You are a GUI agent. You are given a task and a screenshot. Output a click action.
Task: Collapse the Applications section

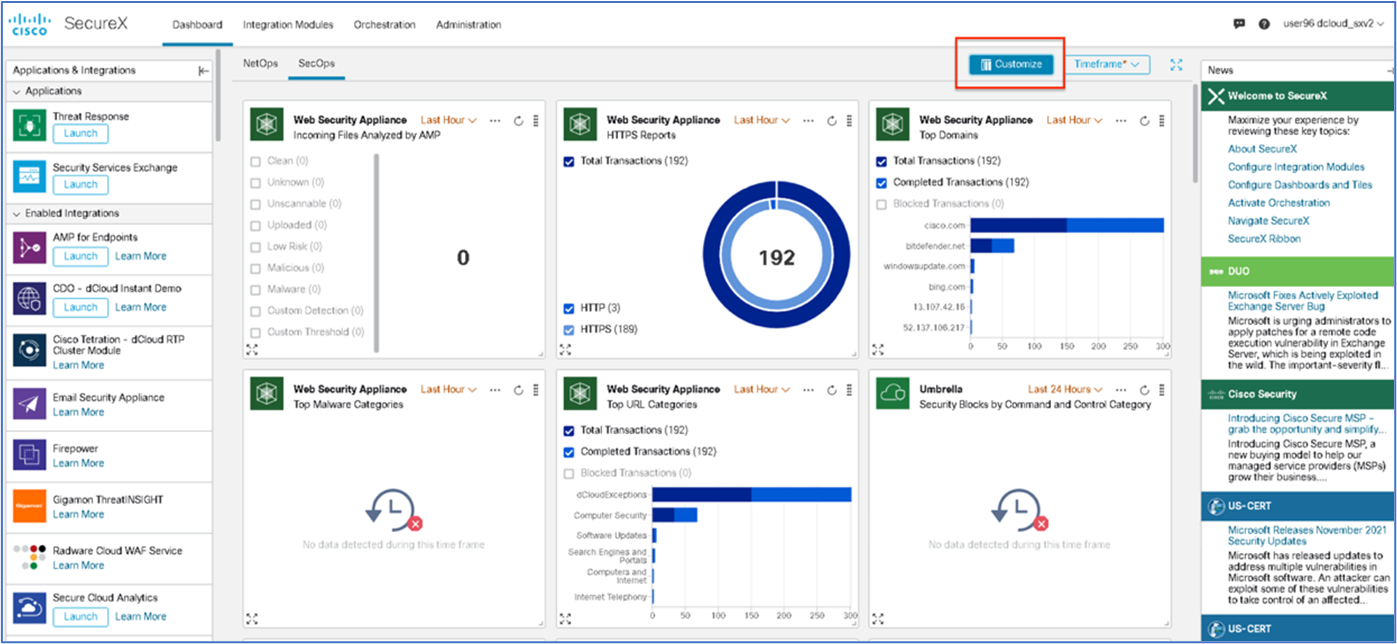17,91
